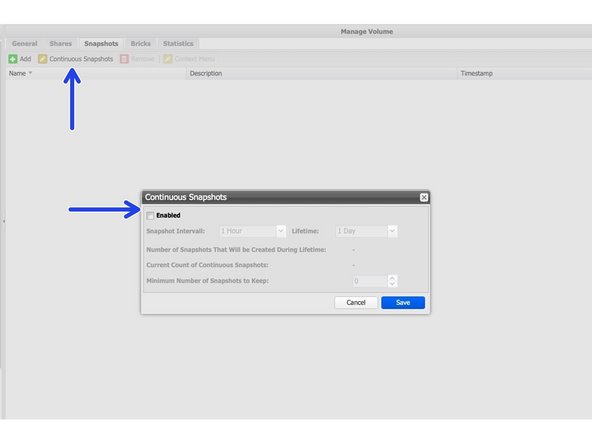Click the blue Save button
Image resolution: width=592 pixels, height=444 pixels.
403,302
